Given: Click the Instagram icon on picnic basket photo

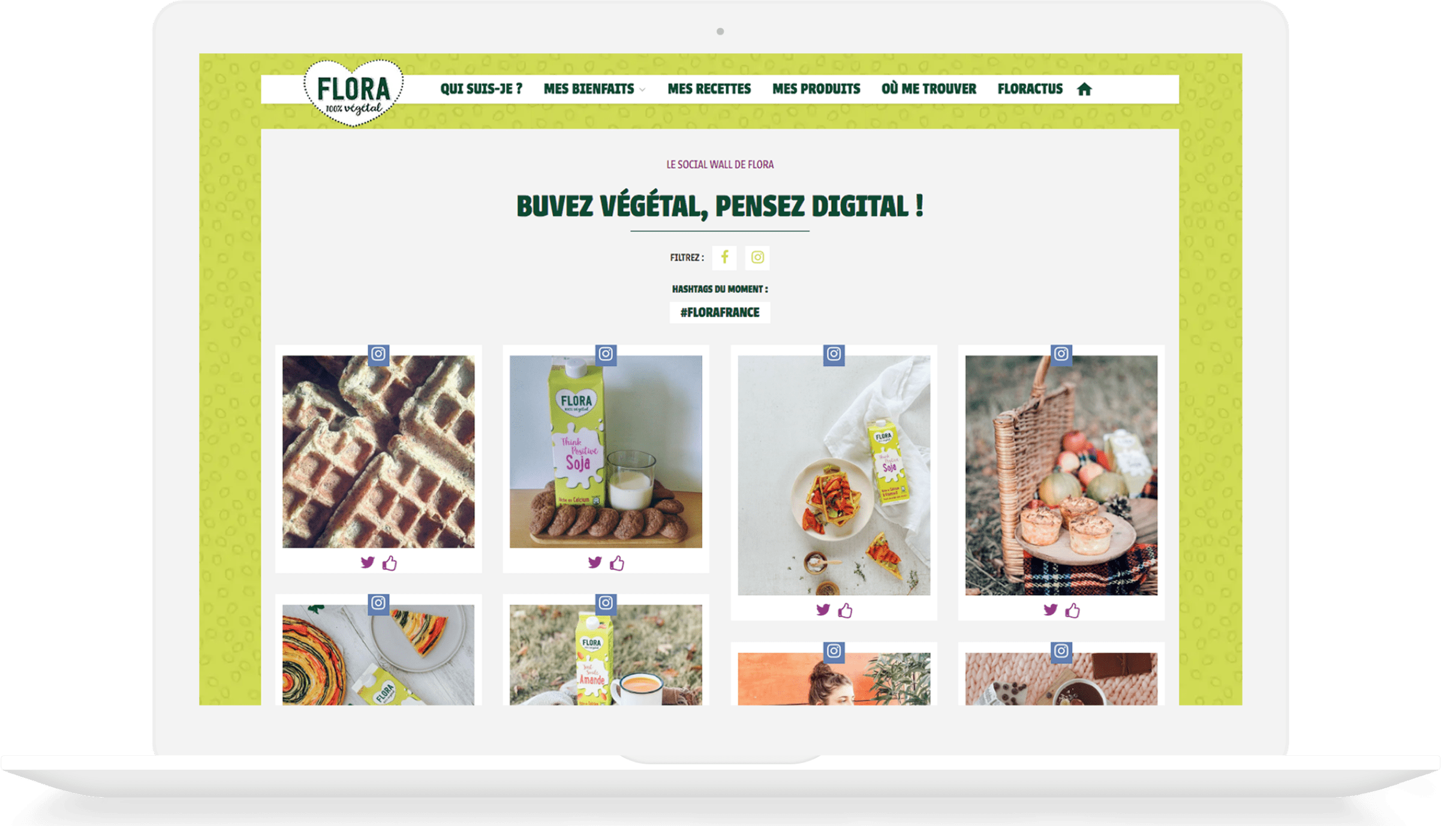Looking at the screenshot, I should tap(1062, 354).
